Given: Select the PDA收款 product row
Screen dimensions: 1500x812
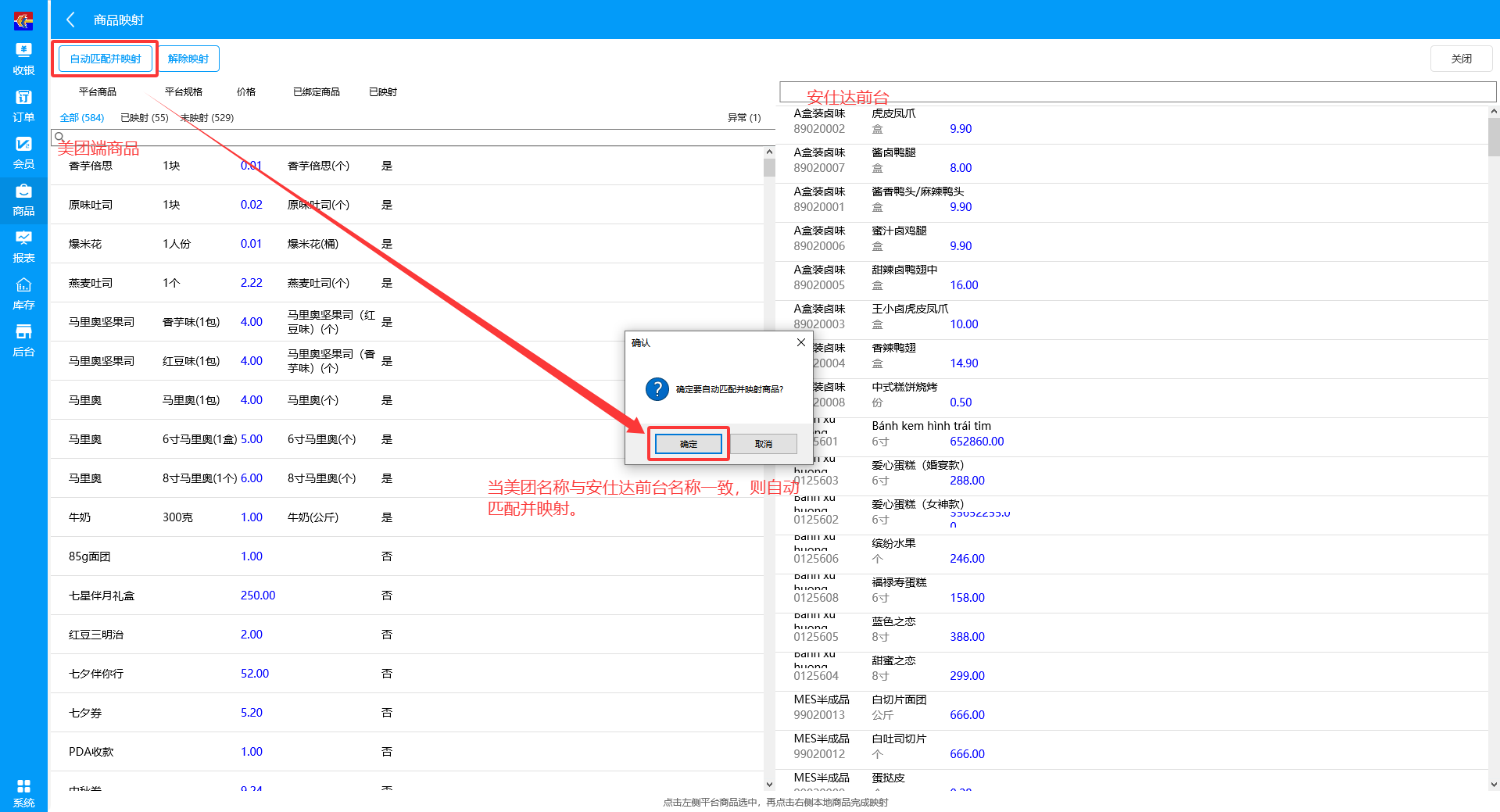Looking at the screenshot, I should 406,752.
